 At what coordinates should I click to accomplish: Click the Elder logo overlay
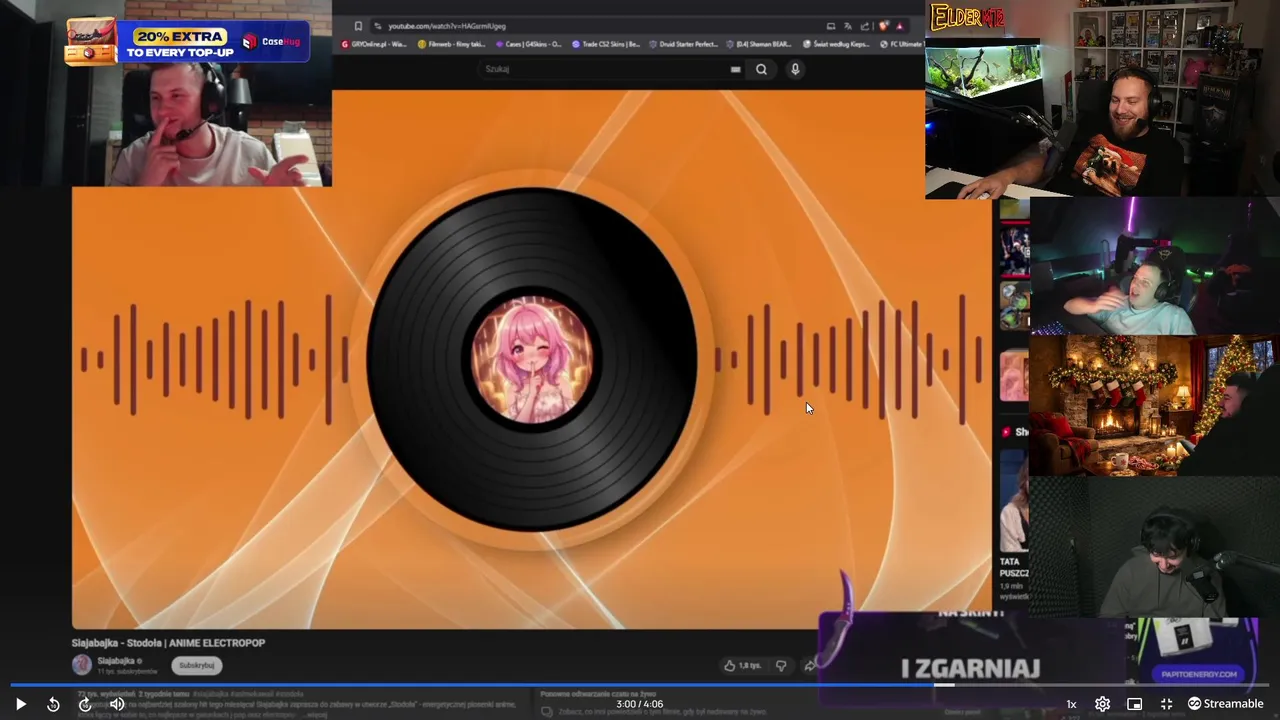click(968, 17)
